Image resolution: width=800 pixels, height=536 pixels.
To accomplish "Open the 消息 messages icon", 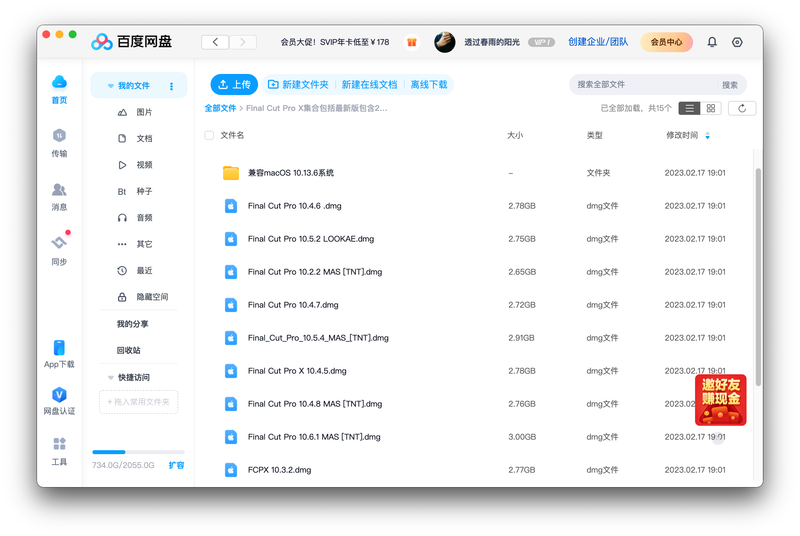I will coord(59,190).
